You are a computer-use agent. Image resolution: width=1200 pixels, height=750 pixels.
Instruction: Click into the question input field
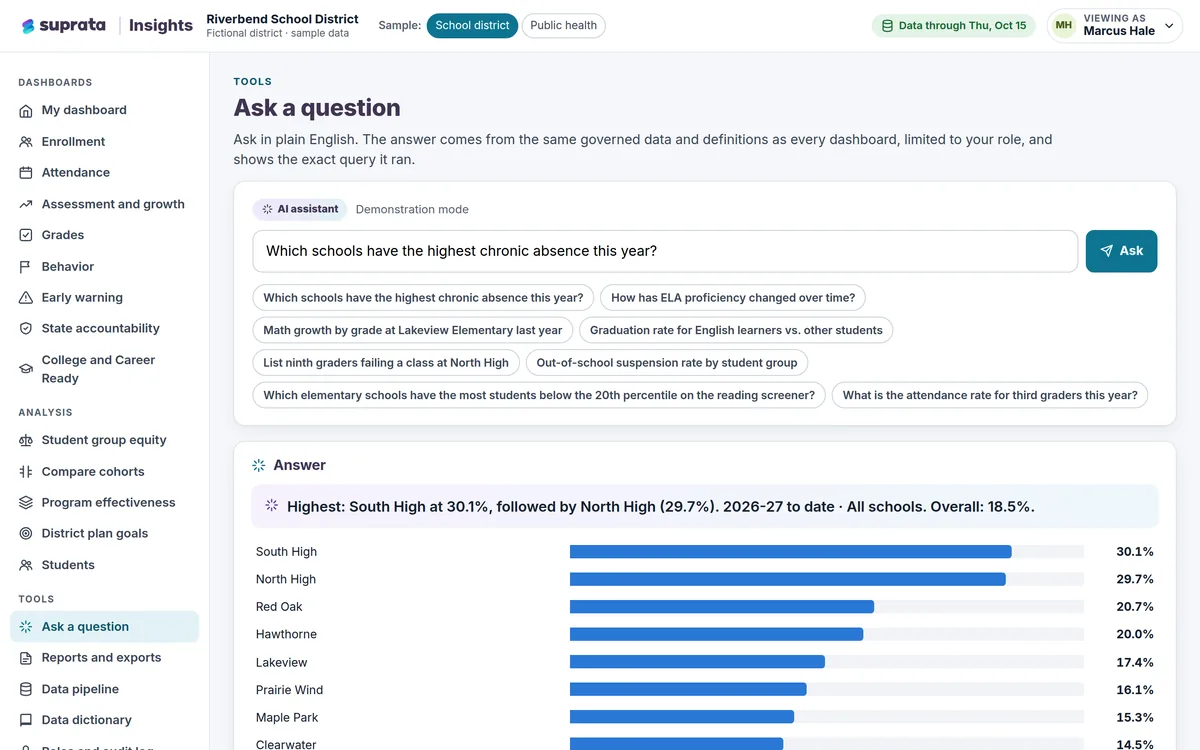pos(665,251)
